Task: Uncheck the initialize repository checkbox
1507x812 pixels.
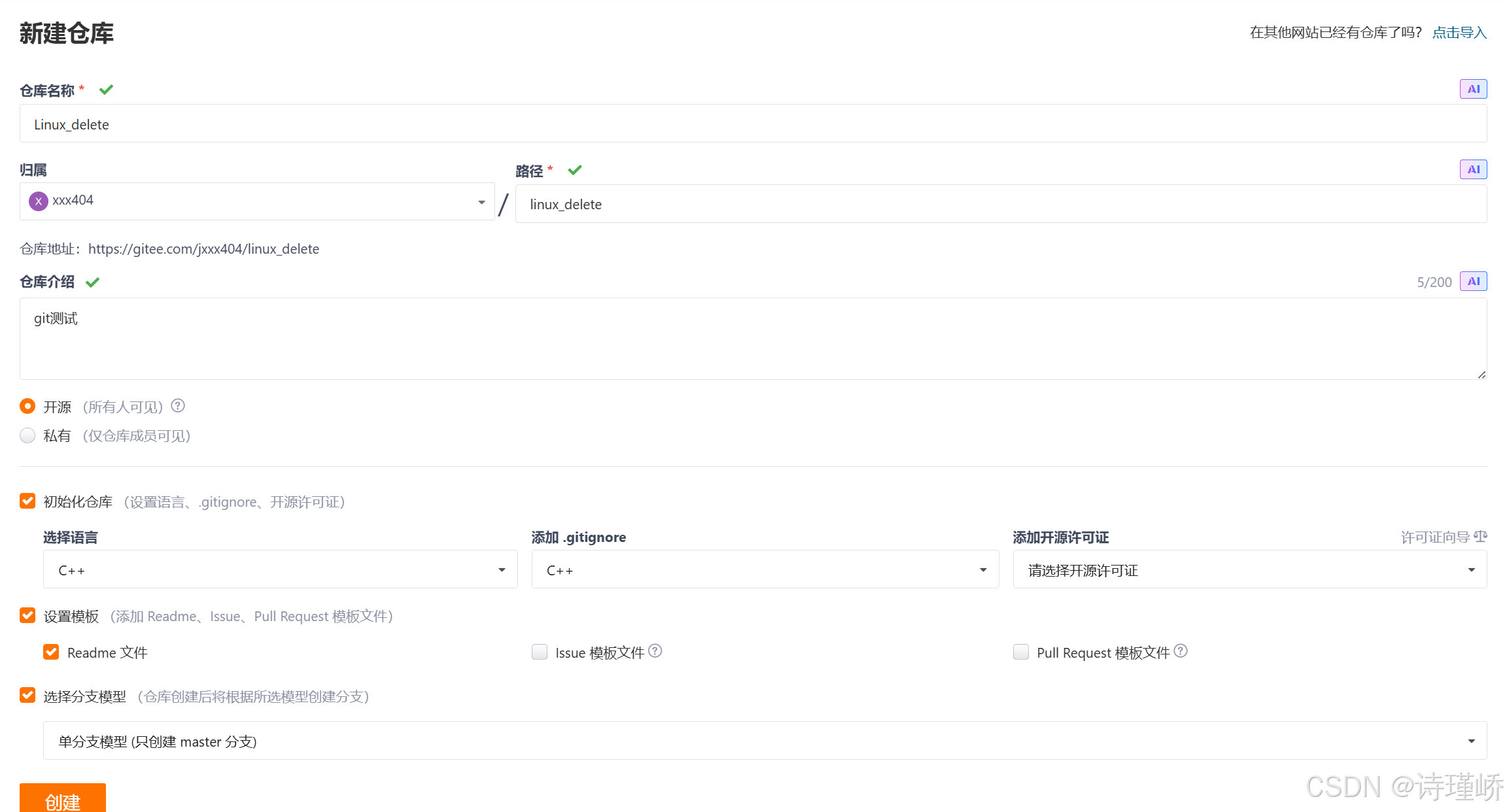Action: click(27, 501)
